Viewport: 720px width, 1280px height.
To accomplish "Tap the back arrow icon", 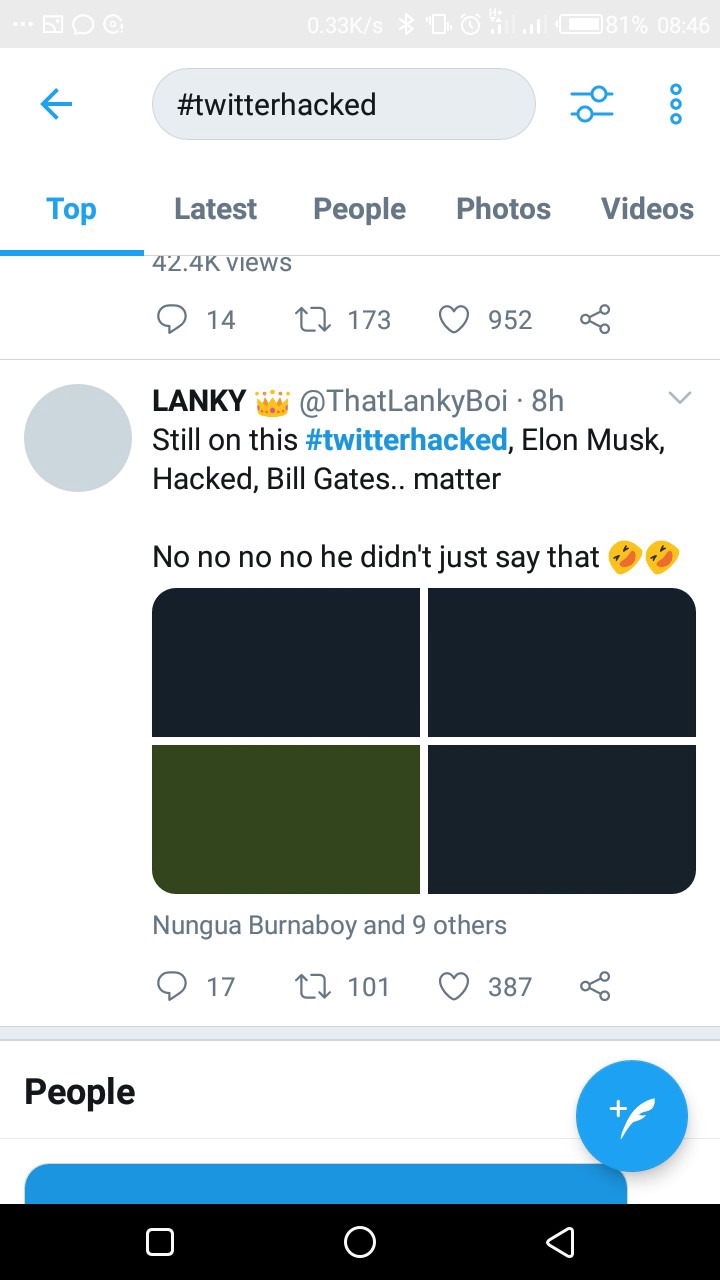I will click(x=56, y=104).
